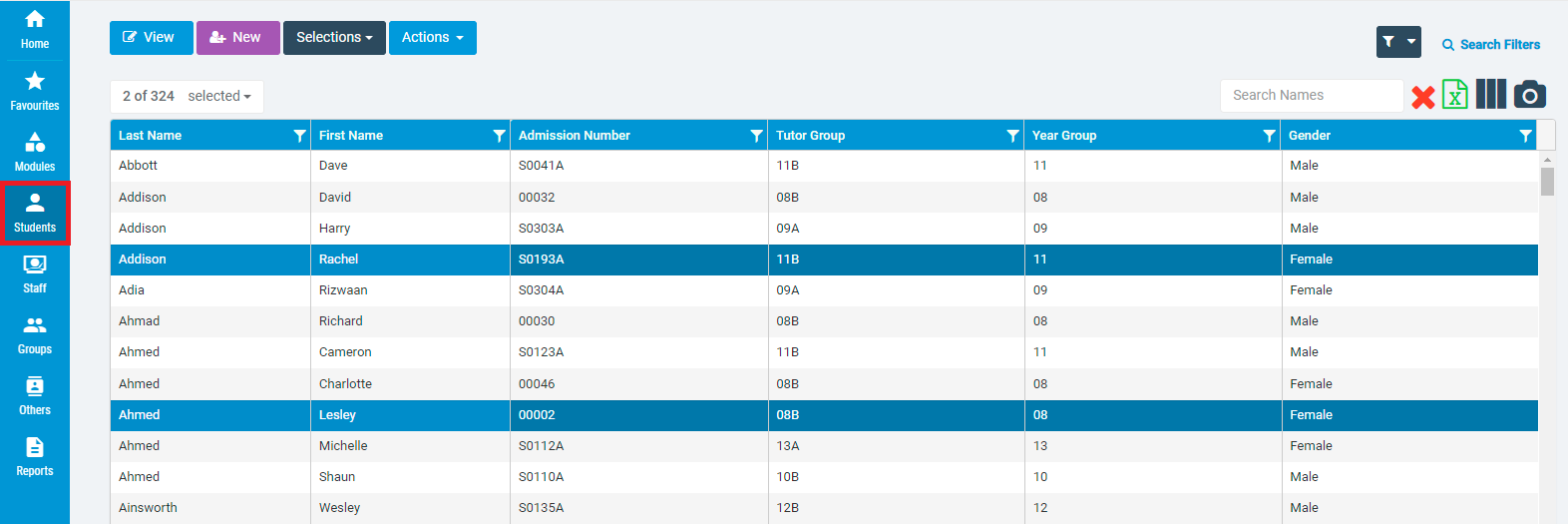Click the camera photo icon

point(1529,95)
